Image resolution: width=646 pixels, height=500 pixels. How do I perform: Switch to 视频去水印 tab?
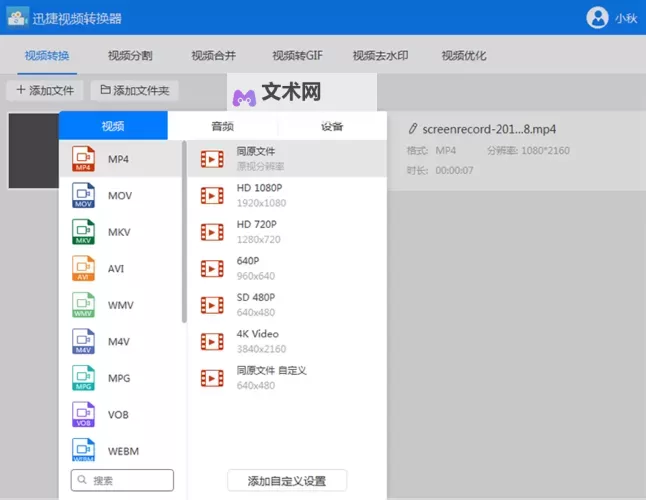point(381,56)
